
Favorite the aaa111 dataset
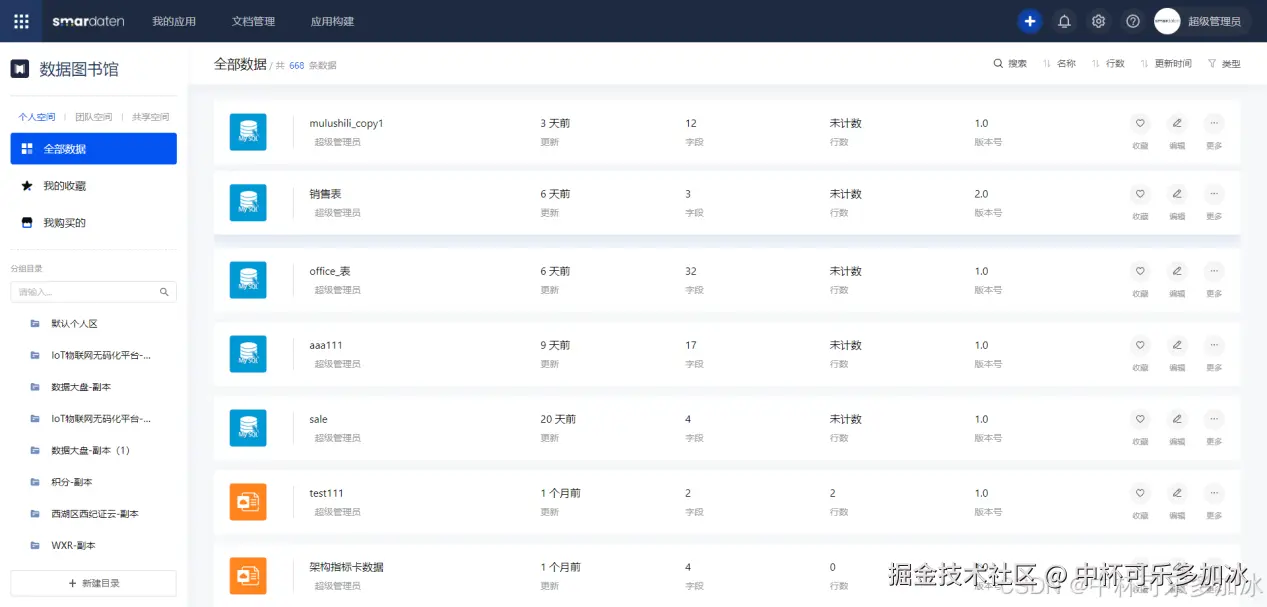click(1140, 345)
